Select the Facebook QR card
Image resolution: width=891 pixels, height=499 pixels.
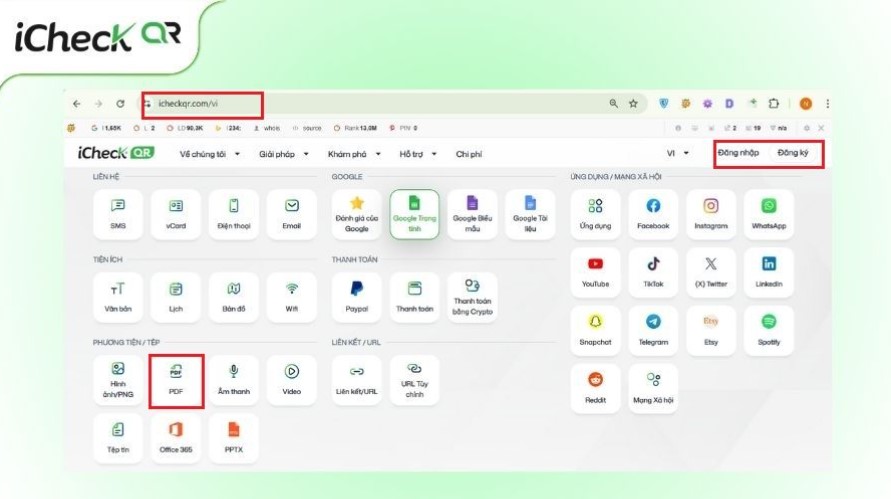click(653, 214)
